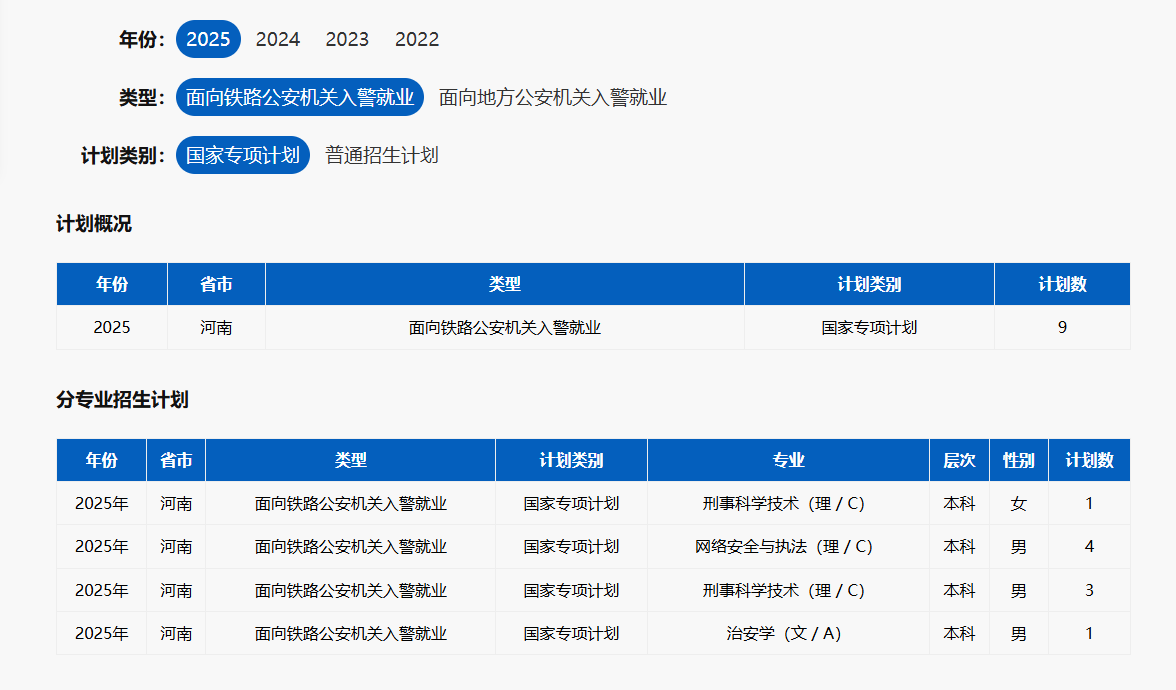Switch to 普通招生计划 plan category
The height and width of the screenshot is (690, 1176).
tap(382, 155)
